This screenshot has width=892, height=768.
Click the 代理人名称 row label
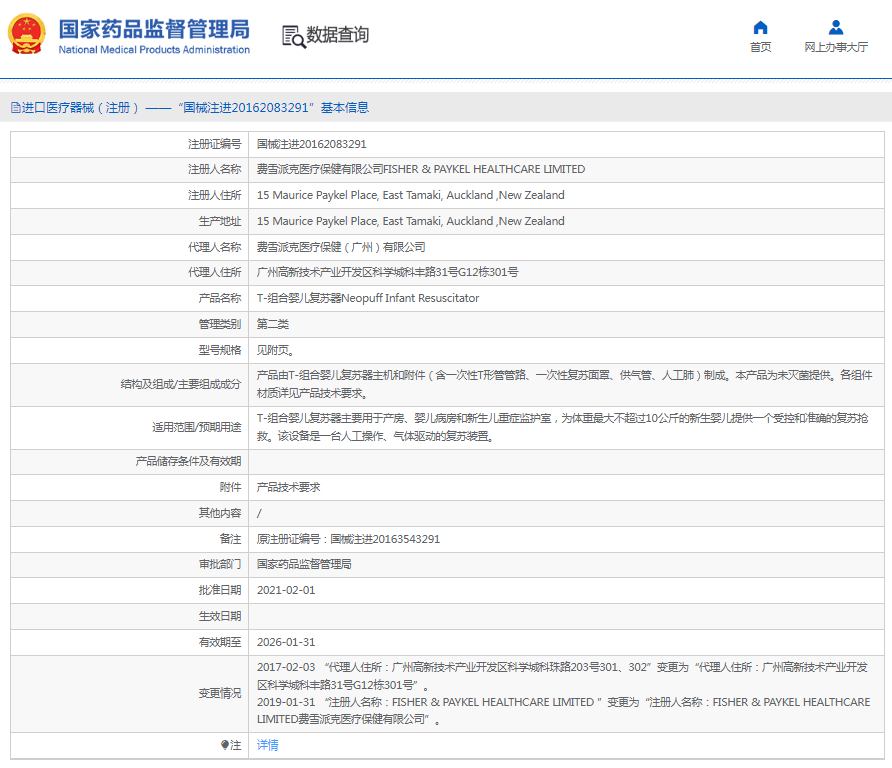(214, 247)
